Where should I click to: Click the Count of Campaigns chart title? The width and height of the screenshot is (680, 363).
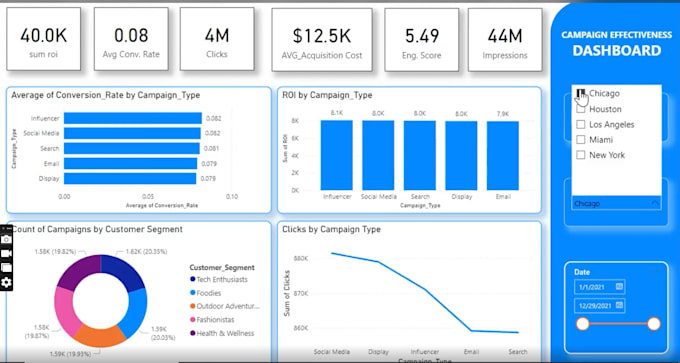[x=97, y=229]
